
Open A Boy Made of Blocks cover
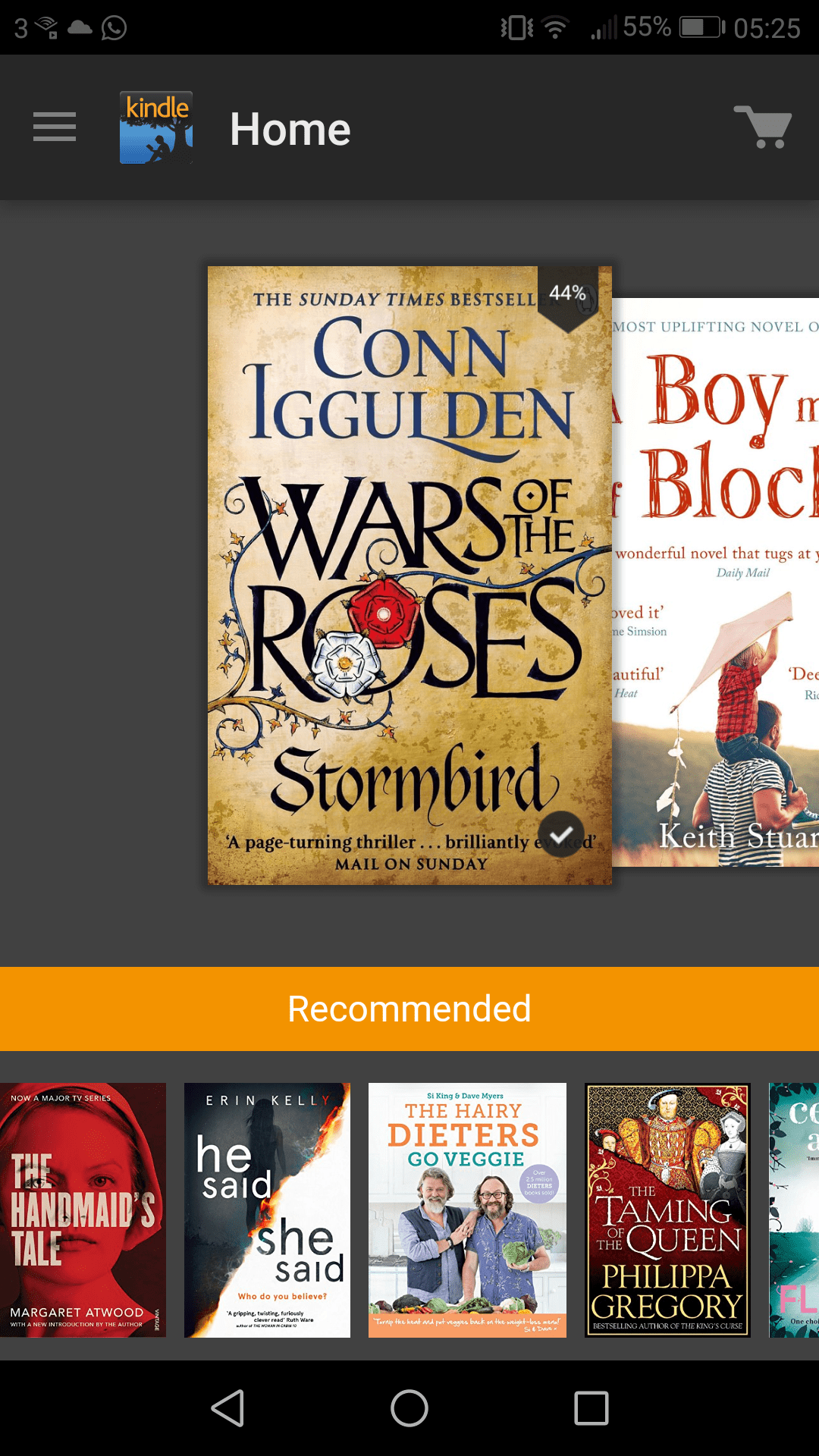(x=715, y=582)
